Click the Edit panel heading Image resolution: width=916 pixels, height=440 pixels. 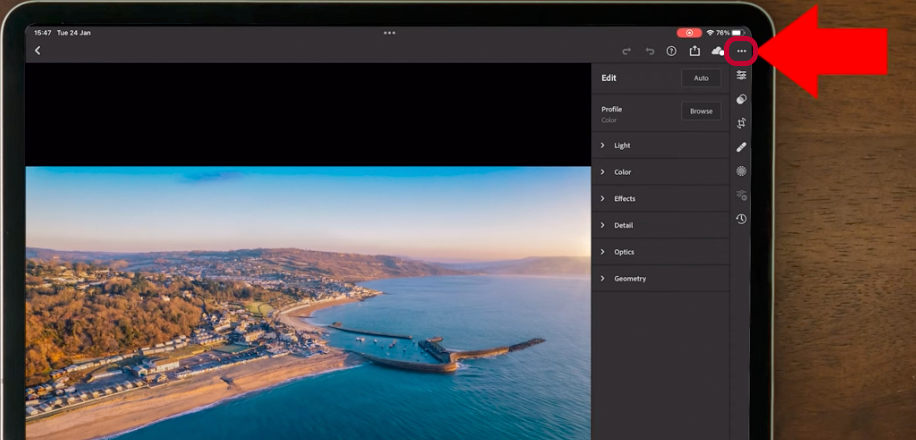coord(609,78)
